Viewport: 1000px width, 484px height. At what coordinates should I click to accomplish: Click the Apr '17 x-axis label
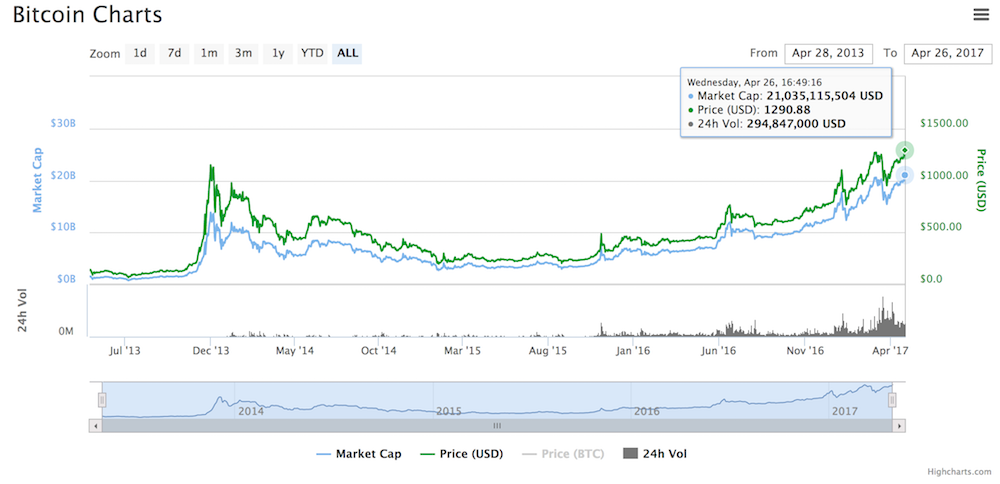pyautogui.click(x=890, y=350)
